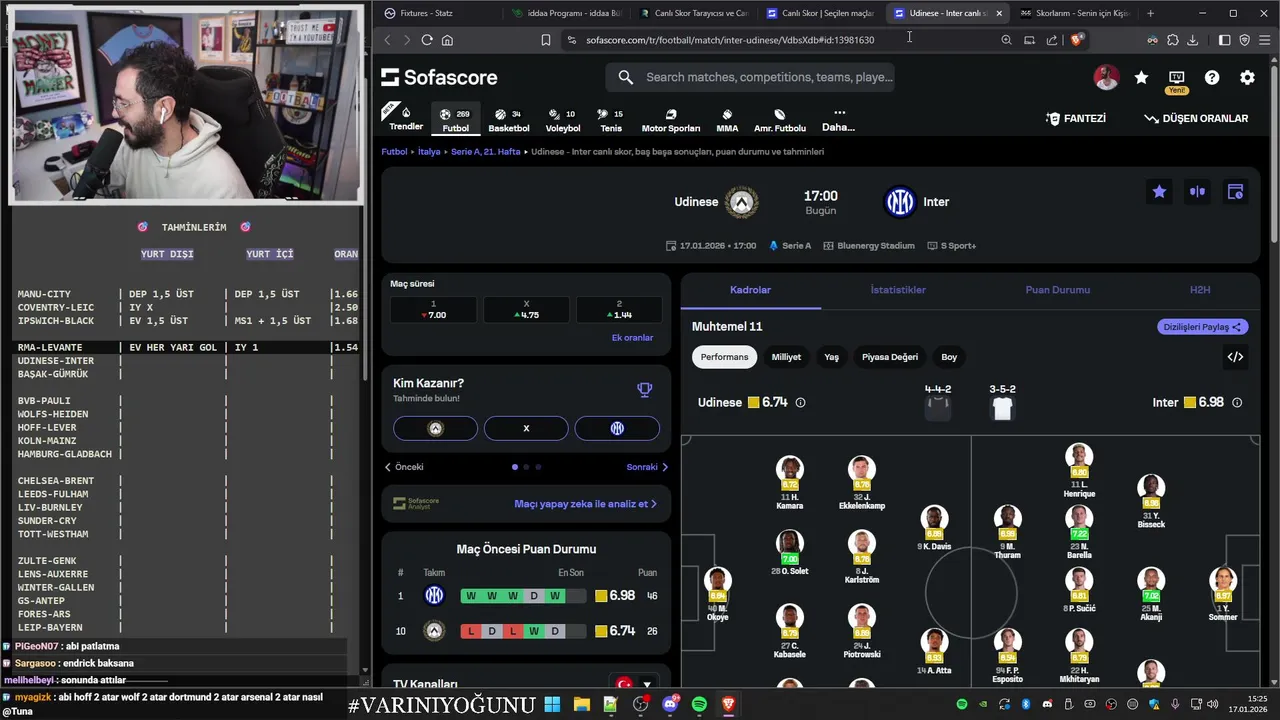Reload the page in browser toolbar
This screenshot has width=1280, height=720.
click(x=427, y=40)
